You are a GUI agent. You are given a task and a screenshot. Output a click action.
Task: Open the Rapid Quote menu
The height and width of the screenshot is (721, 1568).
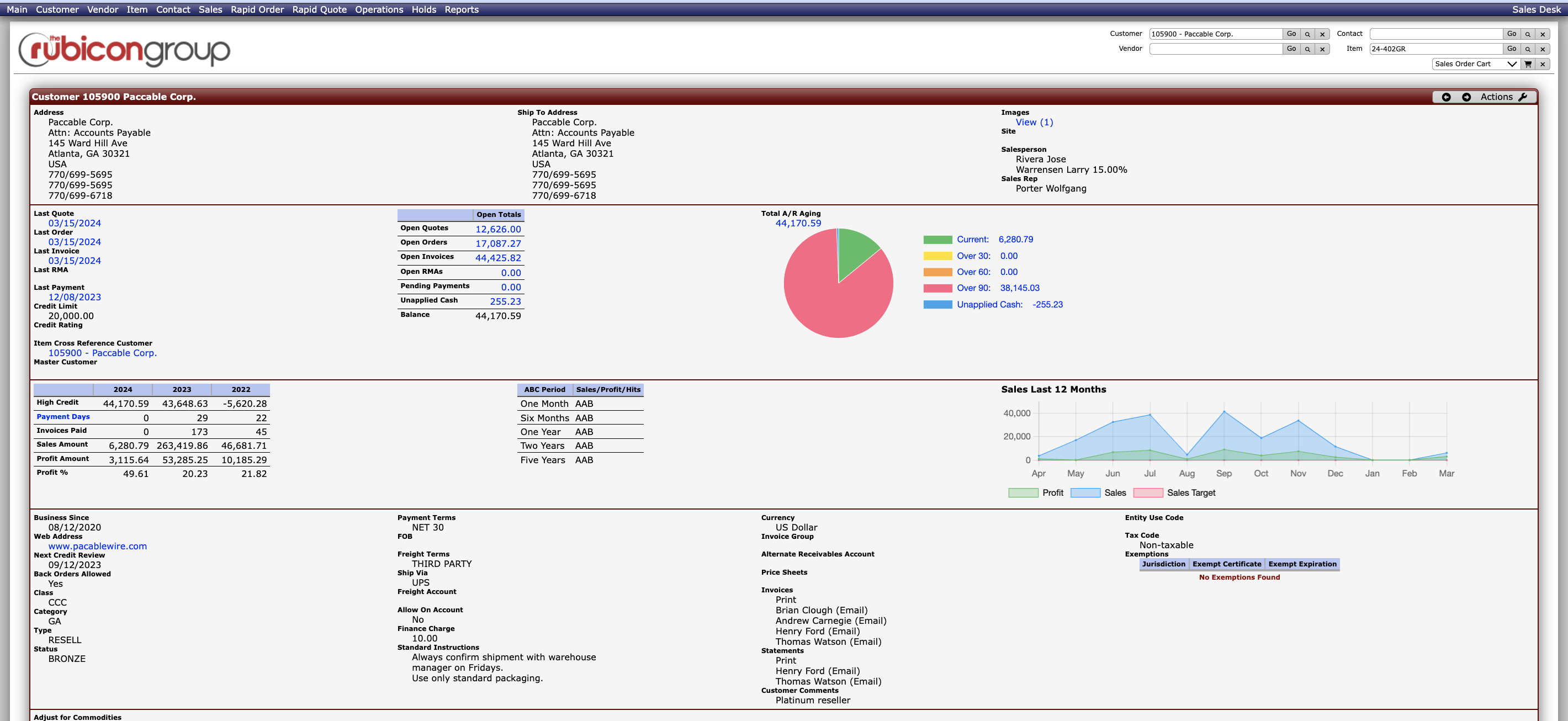[x=319, y=9]
